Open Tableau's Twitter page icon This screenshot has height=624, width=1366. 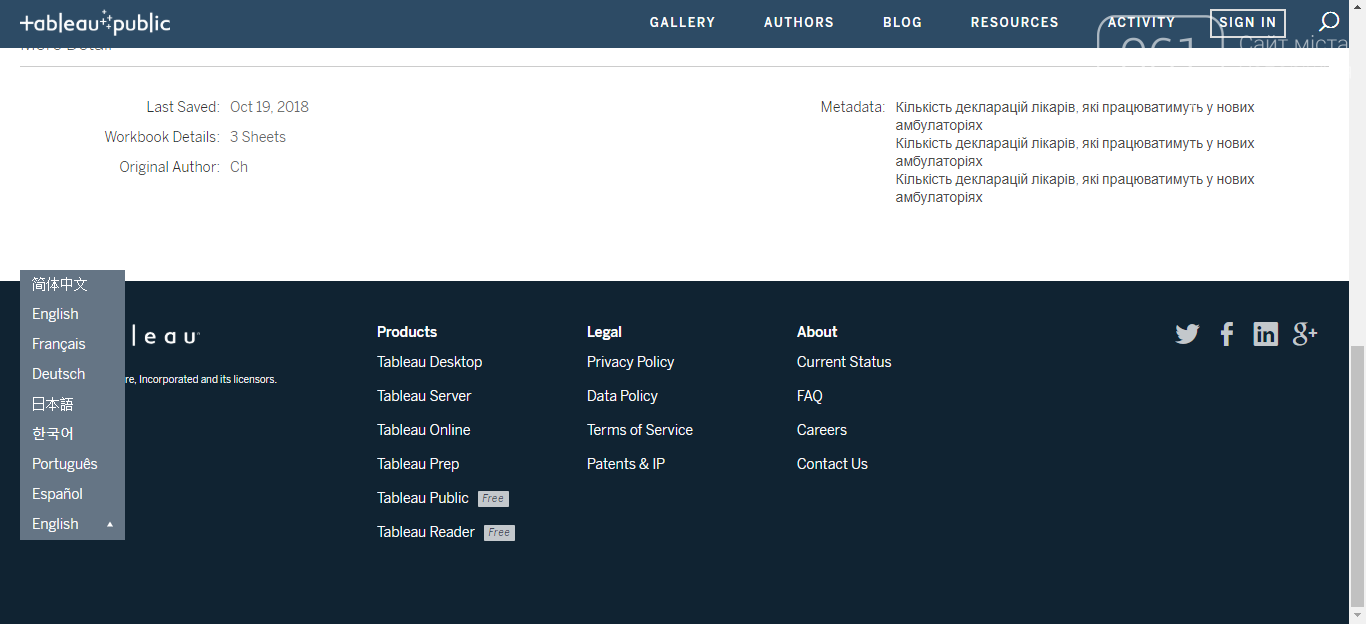point(1187,334)
